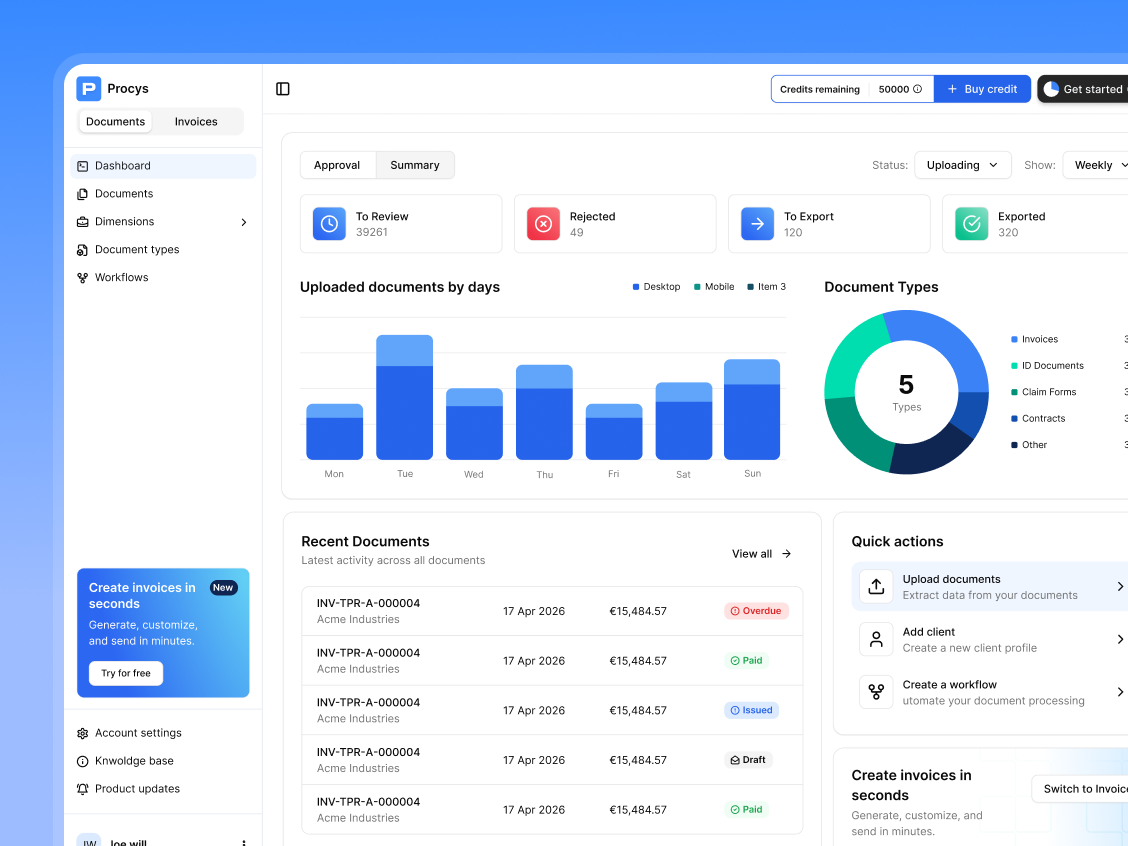This screenshot has height=846, width=1128.
Task: Switch to the Invoices mode tab
Action: (196, 122)
